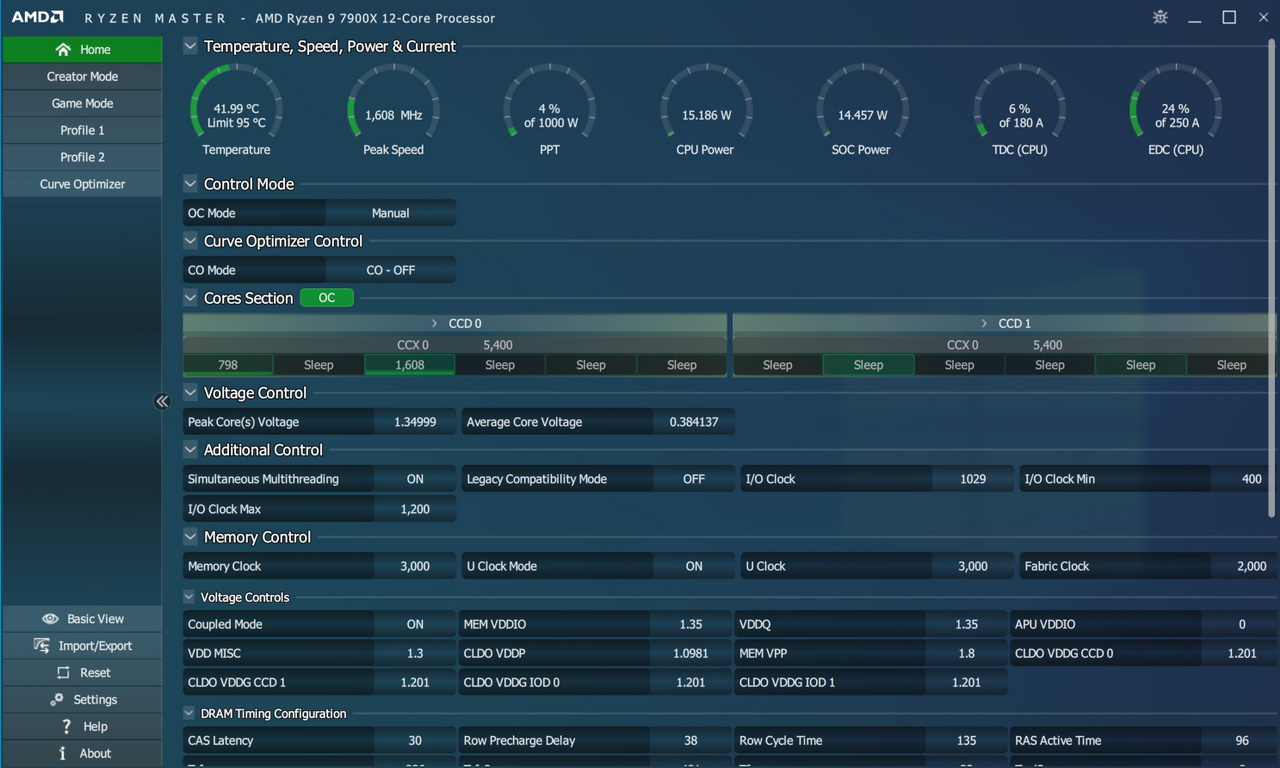
Task: Click MEM VPP value 1.8
Action: [967, 653]
